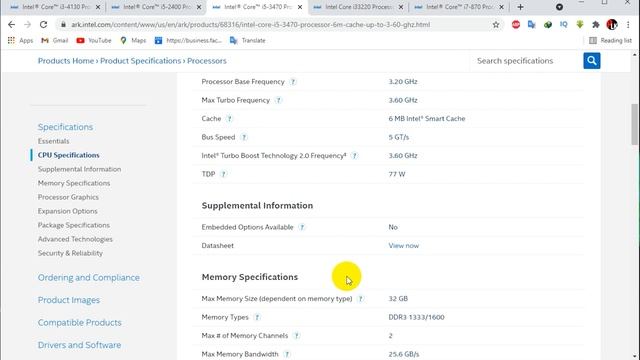Click the IQ extension icon

(x=564, y=24)
